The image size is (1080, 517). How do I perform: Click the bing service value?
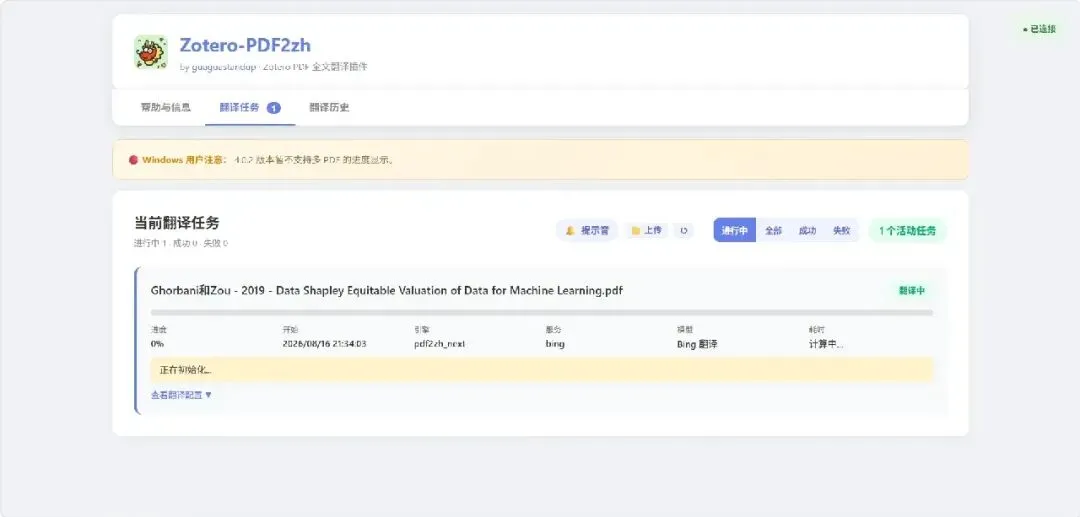[x=555, y=344]
